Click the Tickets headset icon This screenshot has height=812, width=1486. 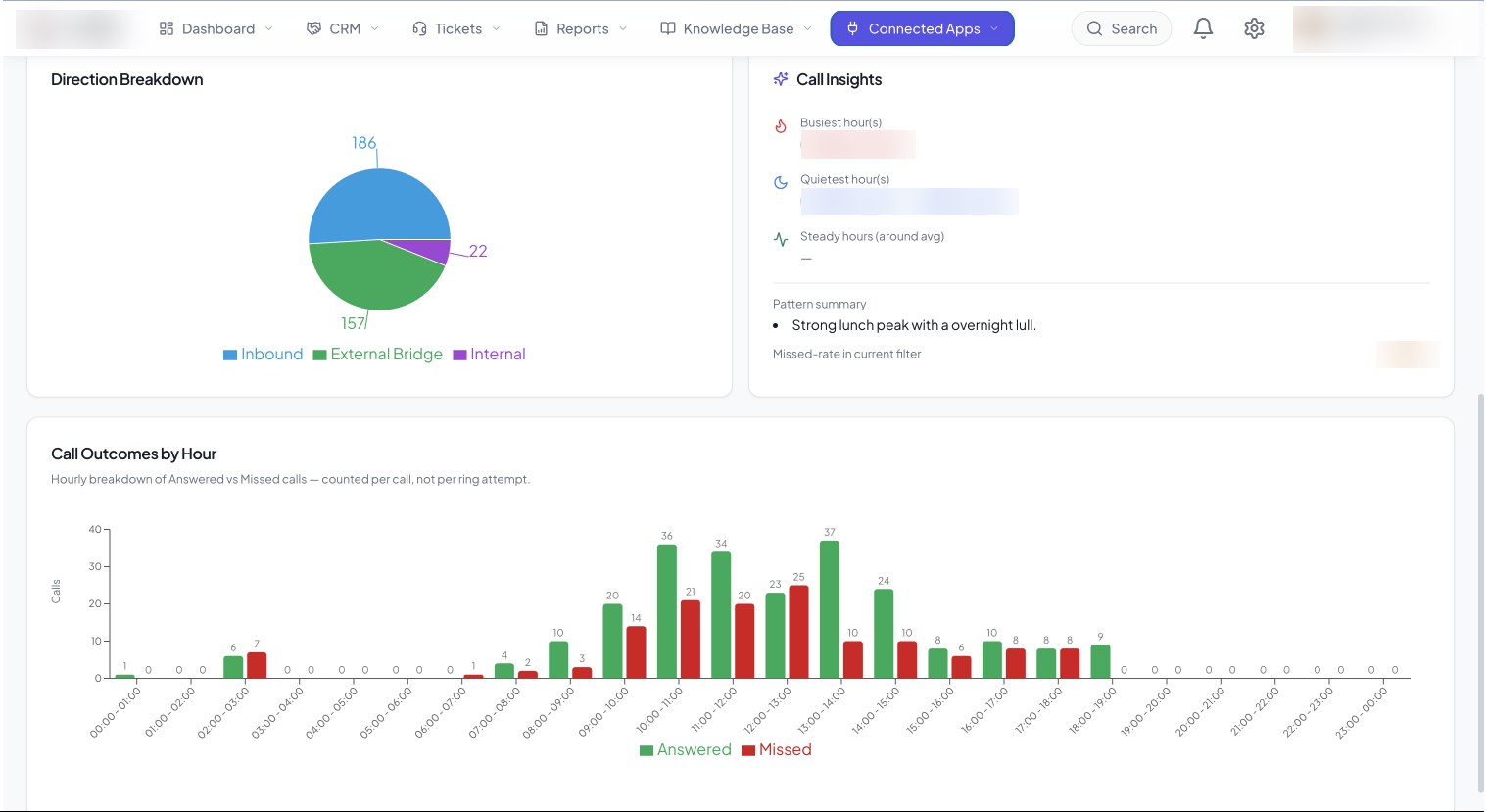tap(419, 28)
